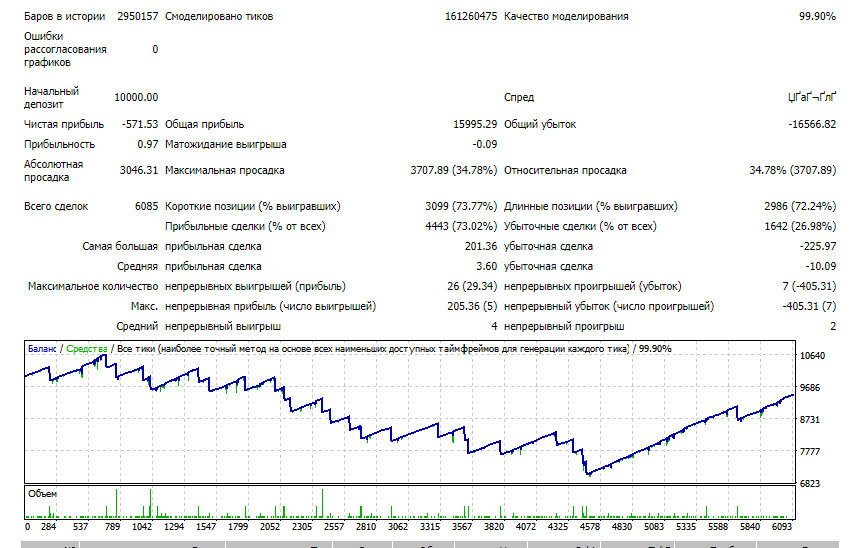Click the 'Спред' label
857x548 pixels.
coord(519,97)
